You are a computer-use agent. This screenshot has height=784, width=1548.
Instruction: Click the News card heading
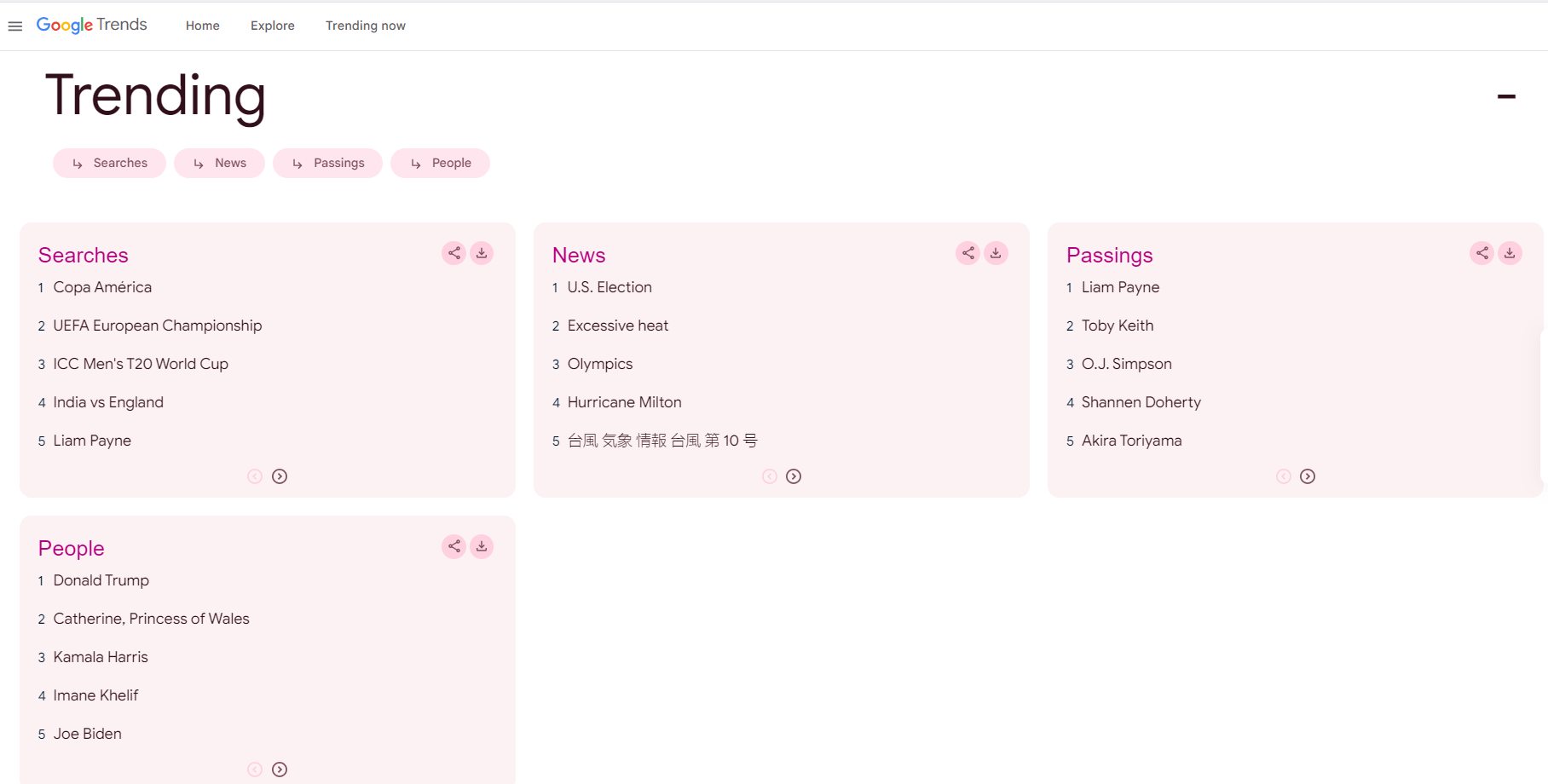(579, 255)
